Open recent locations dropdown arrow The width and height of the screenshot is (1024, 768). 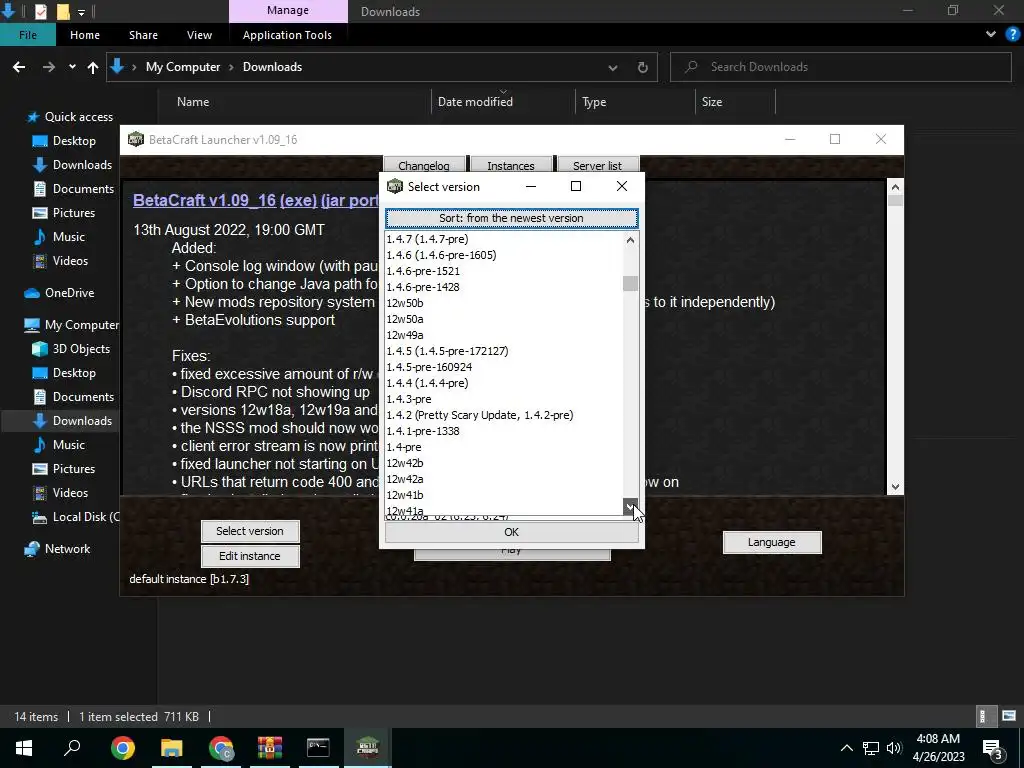72,67
